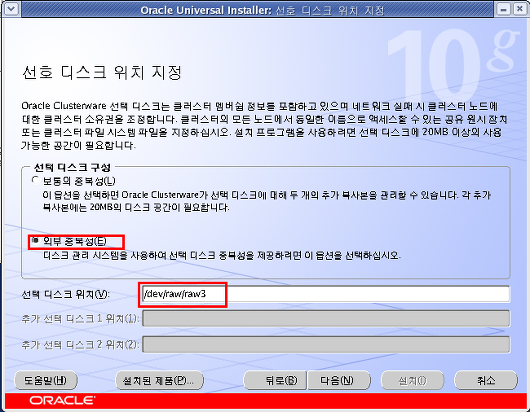Open help with 도움말(H) button
Screen dimensions: 530x412
46,381
